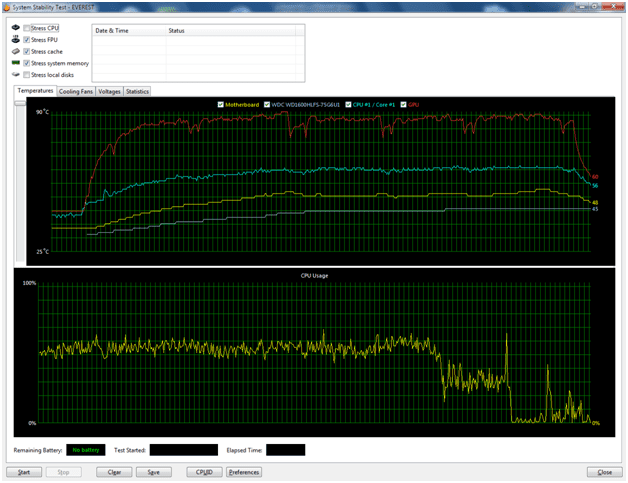
Task: Switch to the Cooling Fans tab
Action: click(x=76, y=92)
